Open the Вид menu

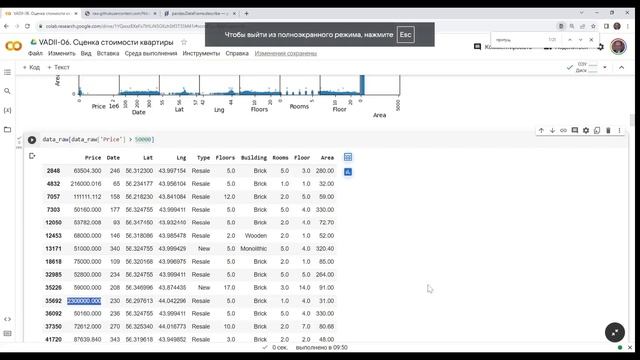tap(86, 53)
